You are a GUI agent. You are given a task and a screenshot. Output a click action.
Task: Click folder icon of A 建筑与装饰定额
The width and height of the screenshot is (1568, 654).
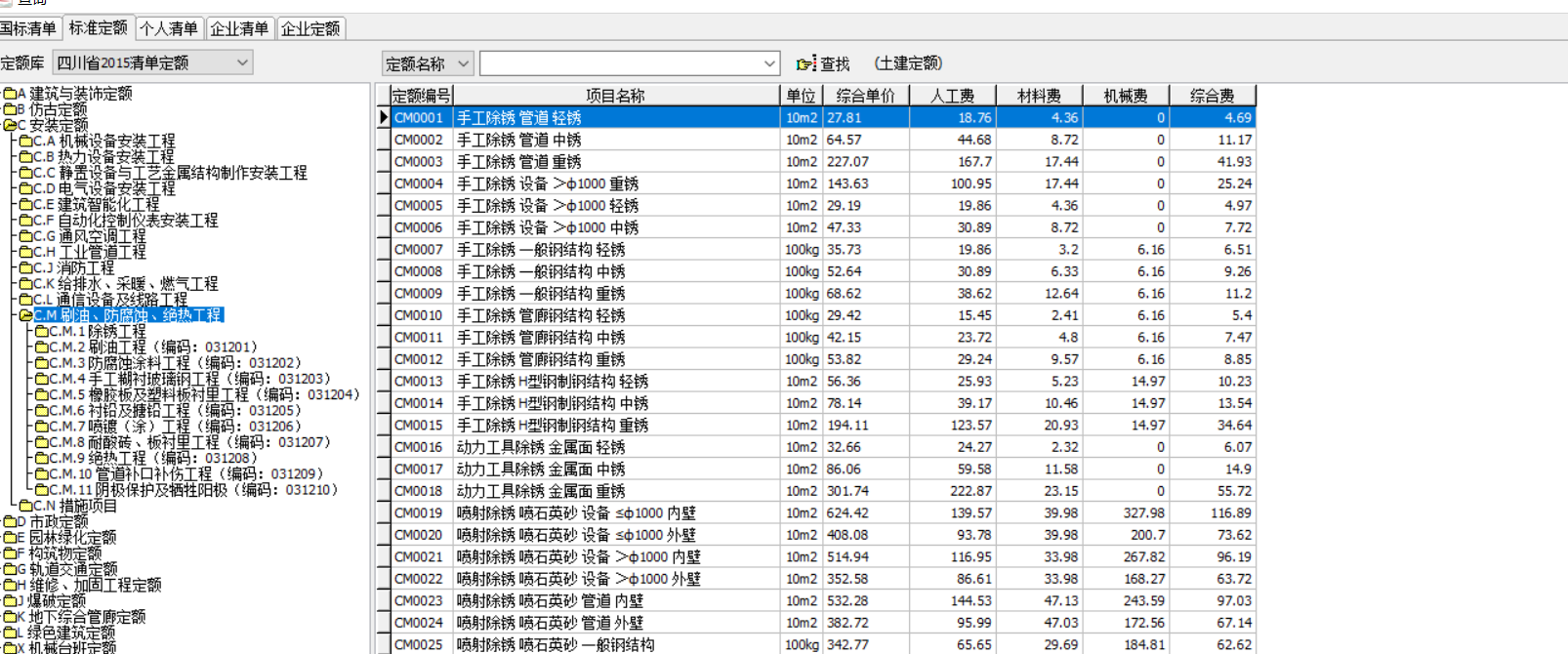pos(9,94)
